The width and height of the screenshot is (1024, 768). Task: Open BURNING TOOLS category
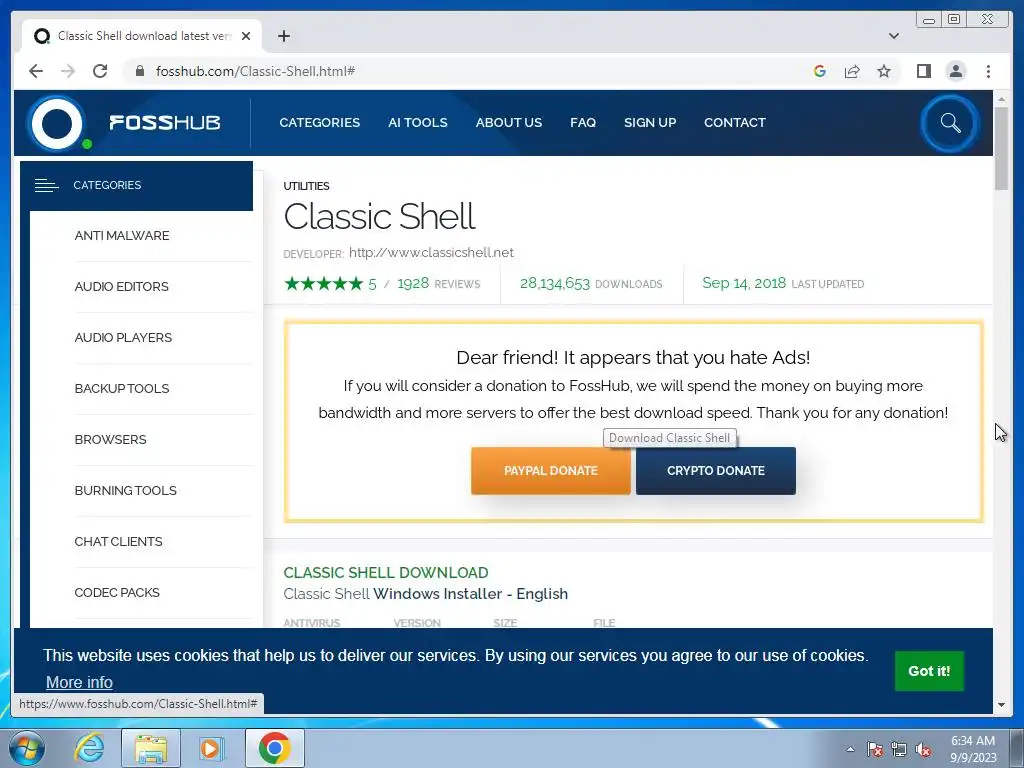(x=125, y=490)
